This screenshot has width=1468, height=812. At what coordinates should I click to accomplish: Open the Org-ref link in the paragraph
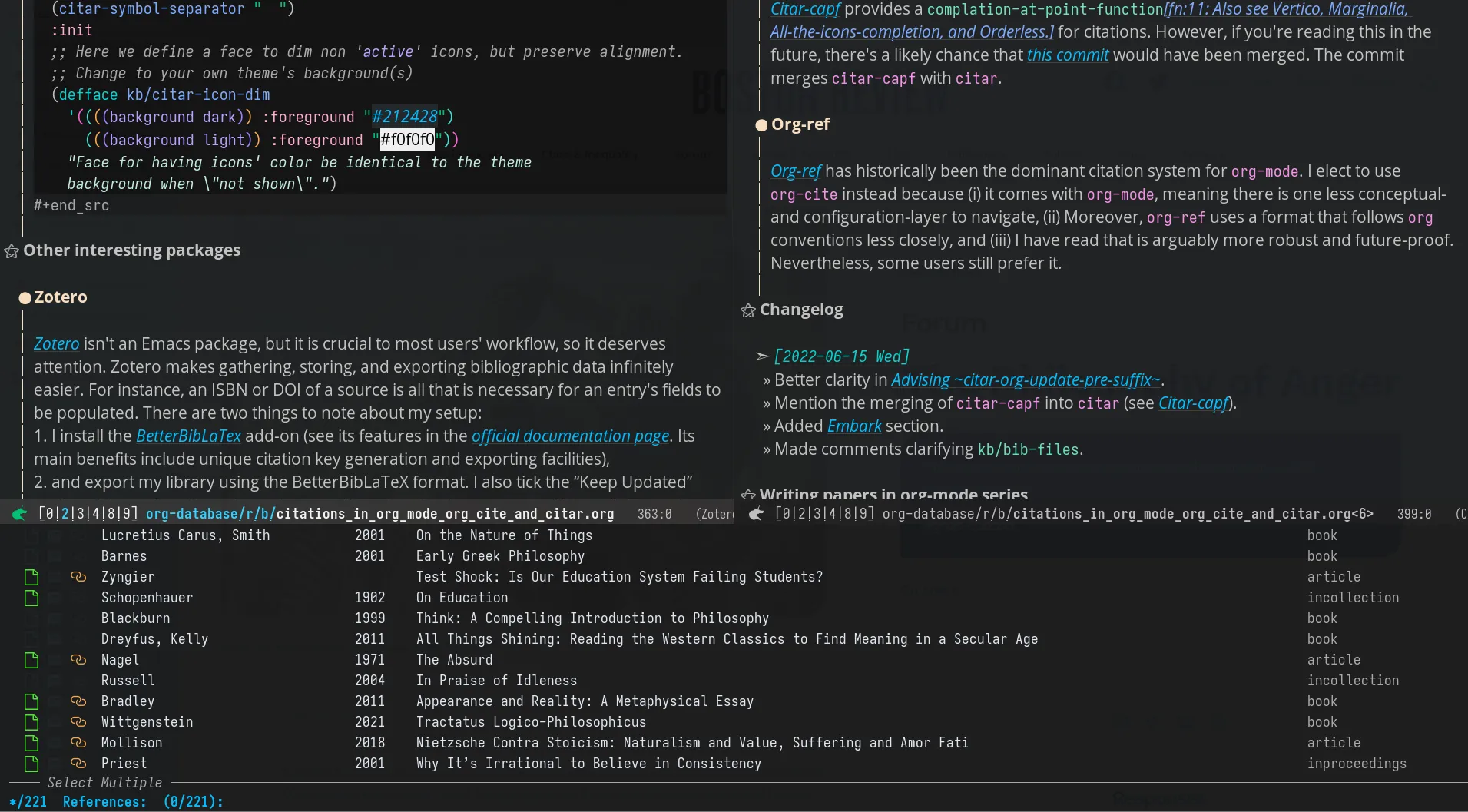796,171
